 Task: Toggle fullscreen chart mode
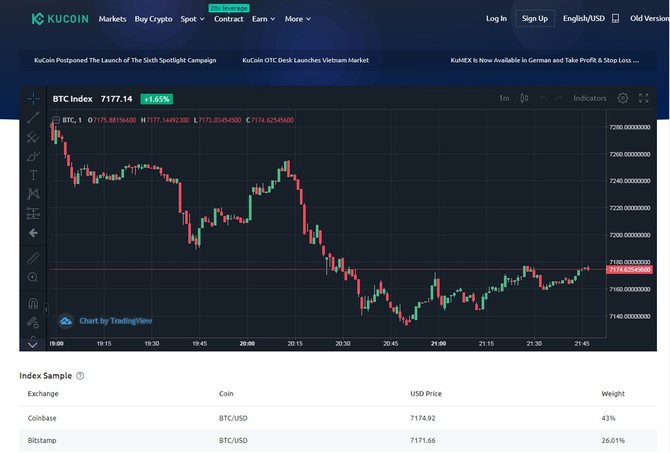643,98
